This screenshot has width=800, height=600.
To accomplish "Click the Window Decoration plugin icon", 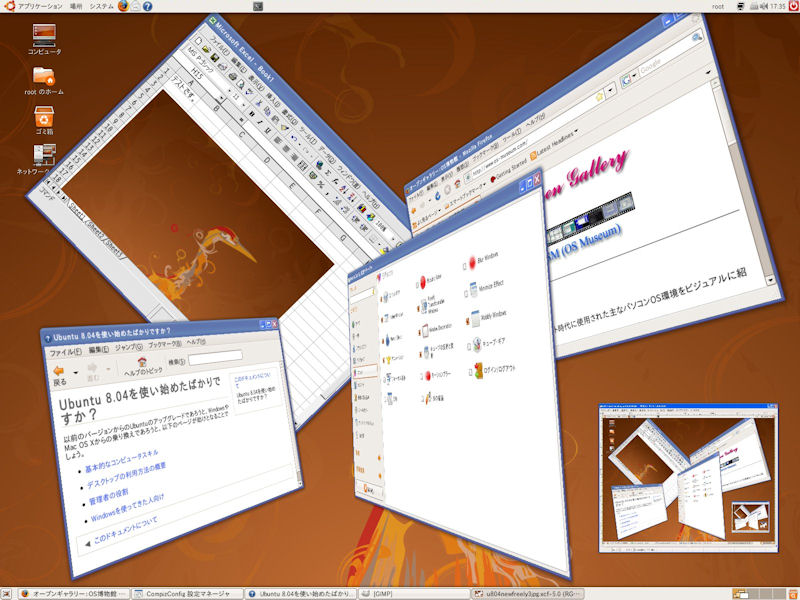I will [x=424, y=330].
